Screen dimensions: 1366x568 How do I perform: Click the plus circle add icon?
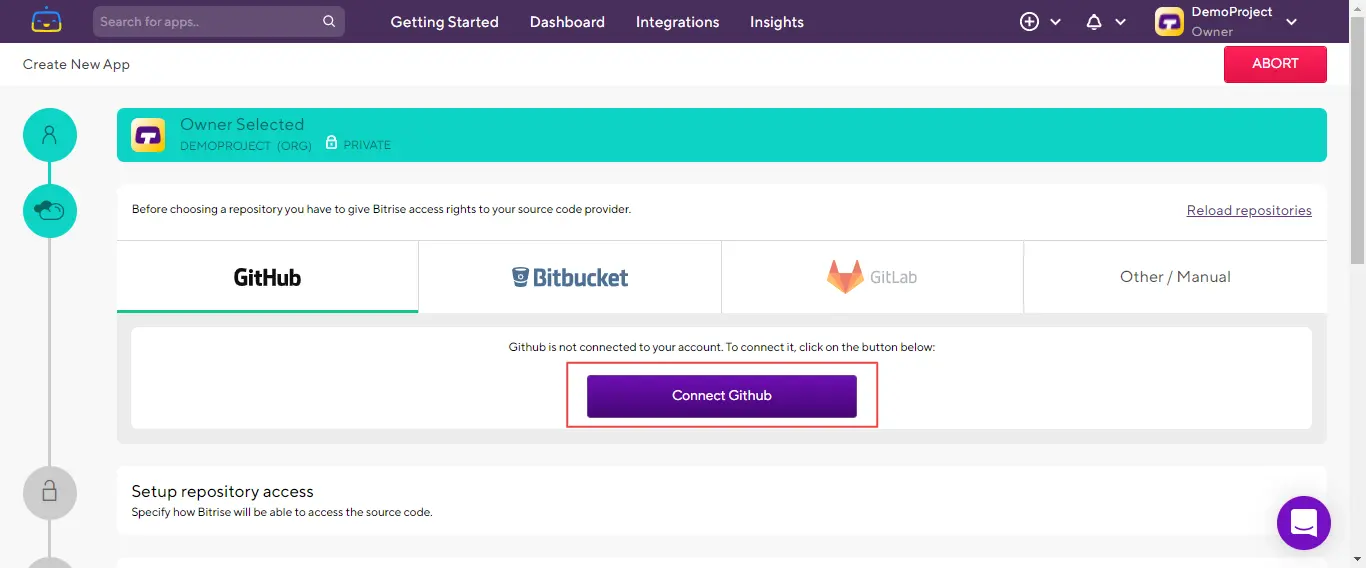1029,22
